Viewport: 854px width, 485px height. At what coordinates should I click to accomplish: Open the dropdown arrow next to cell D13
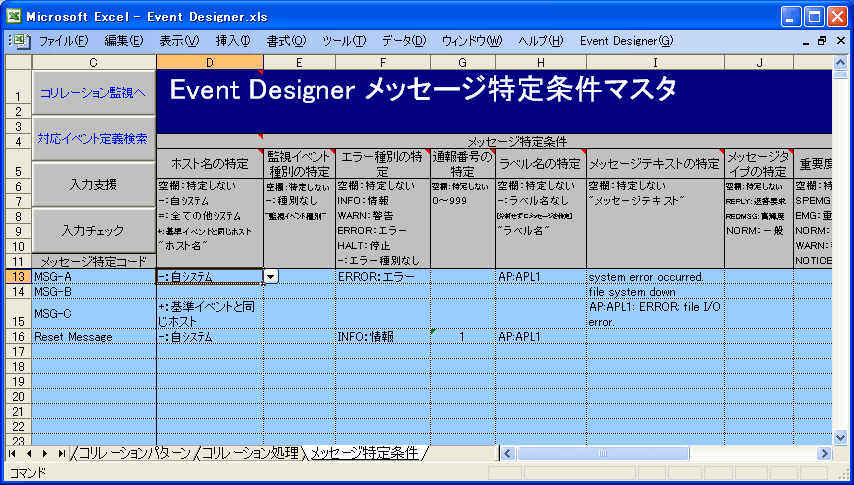pos(270,275)
